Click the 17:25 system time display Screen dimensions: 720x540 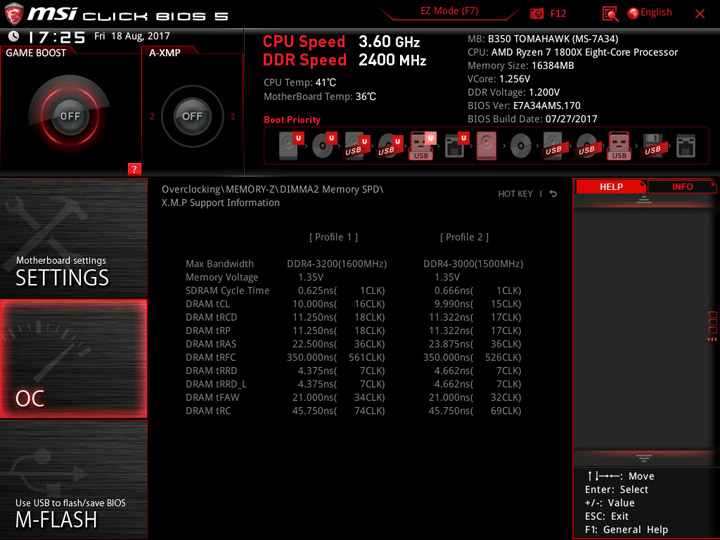point(57,37)
